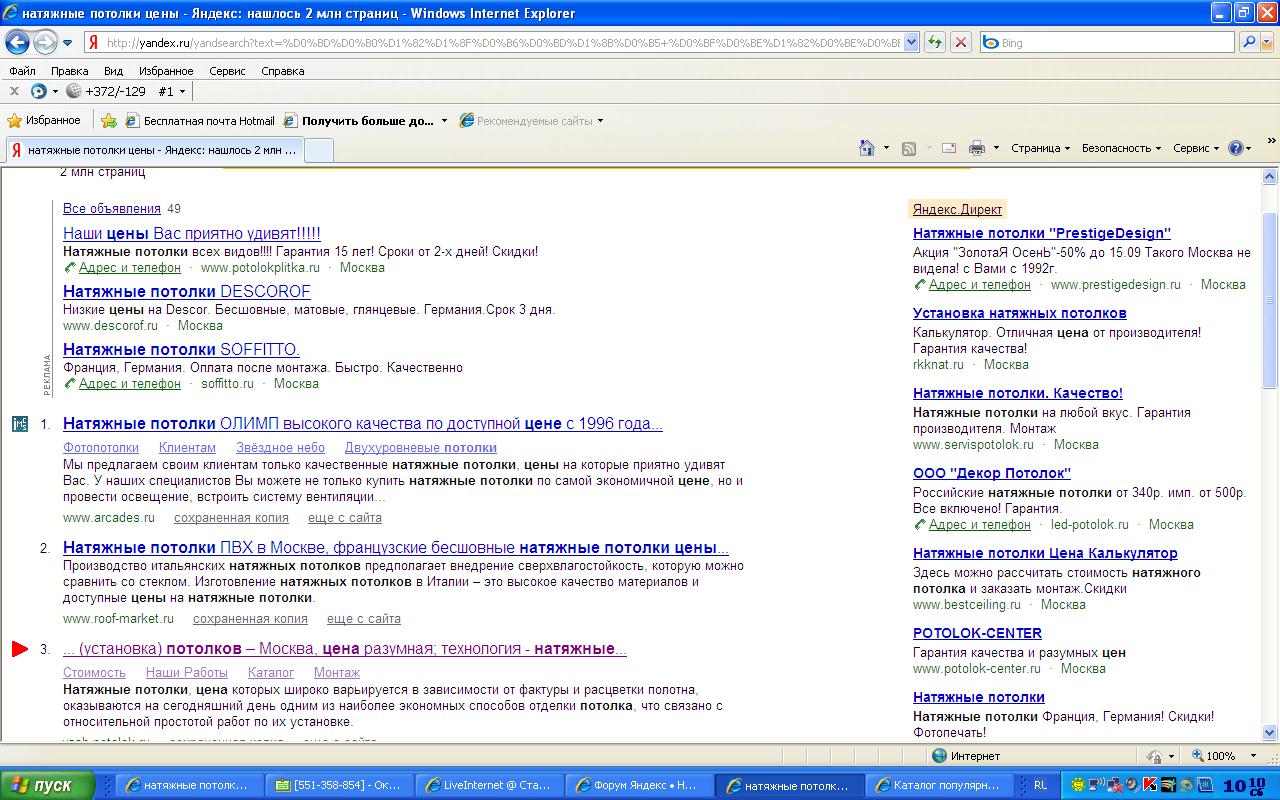
Task: Open the POTOLOK-CENTER ad link
Action: coord(977,633)
